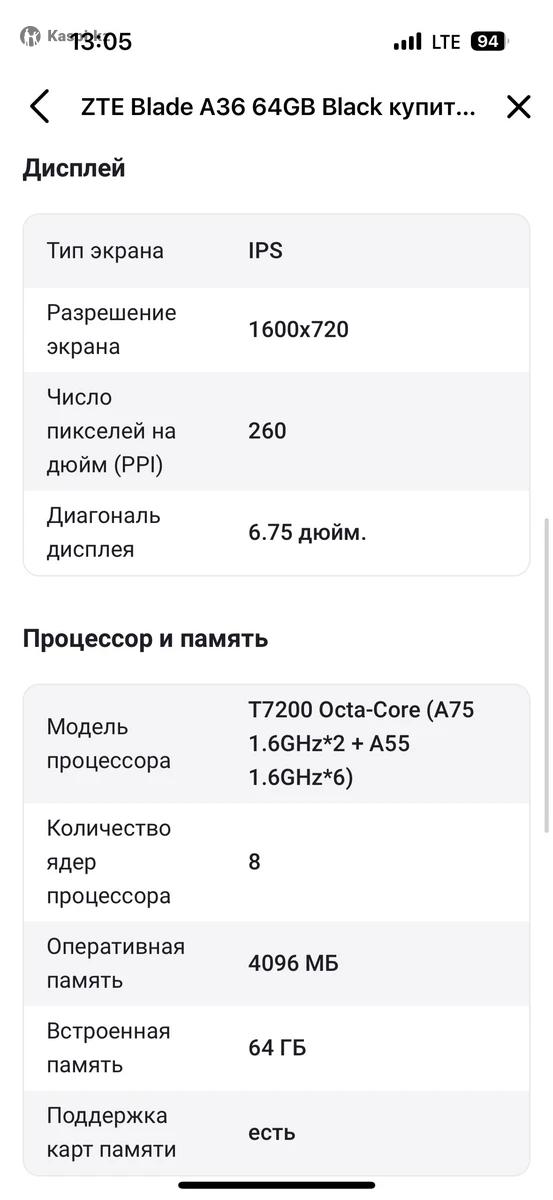The image size is (553, 1200).
Task: Tap the PPI value 260
Action: click(x=267, y=431)
